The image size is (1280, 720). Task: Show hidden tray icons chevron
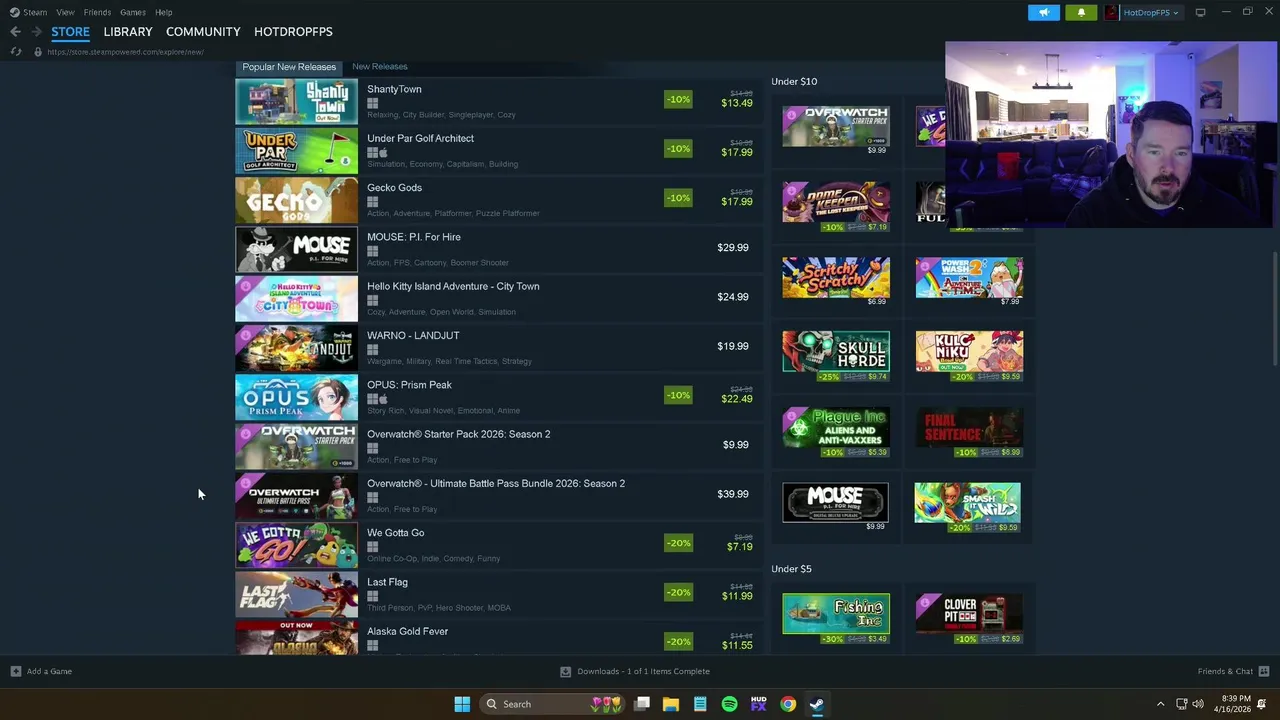click(1160, 704)
